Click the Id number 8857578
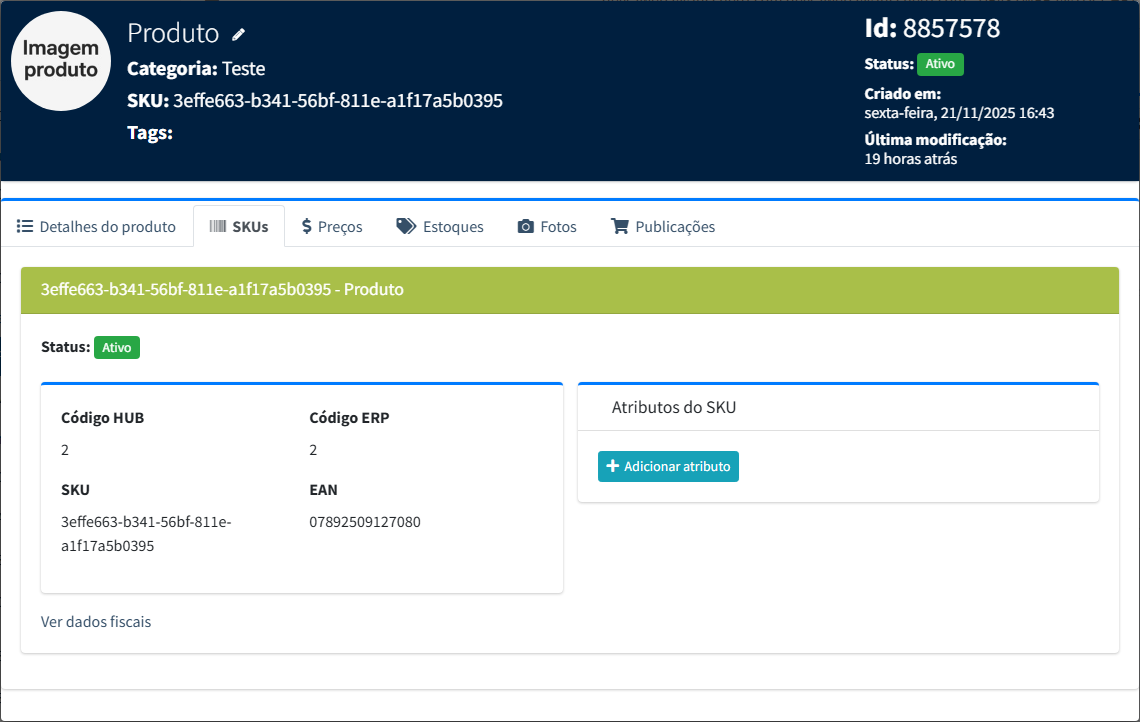The width and height of the screenshot is (1140, 722). point(951,29)
